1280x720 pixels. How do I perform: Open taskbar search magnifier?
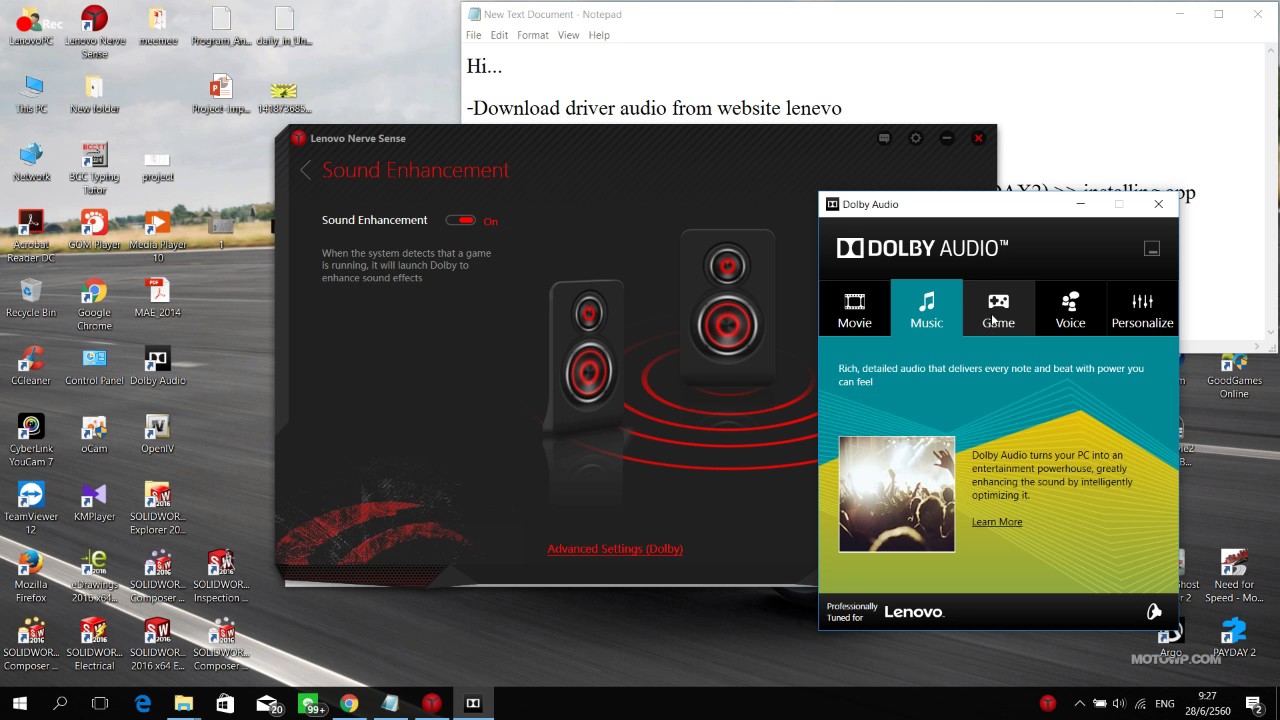tap(60, 704)
